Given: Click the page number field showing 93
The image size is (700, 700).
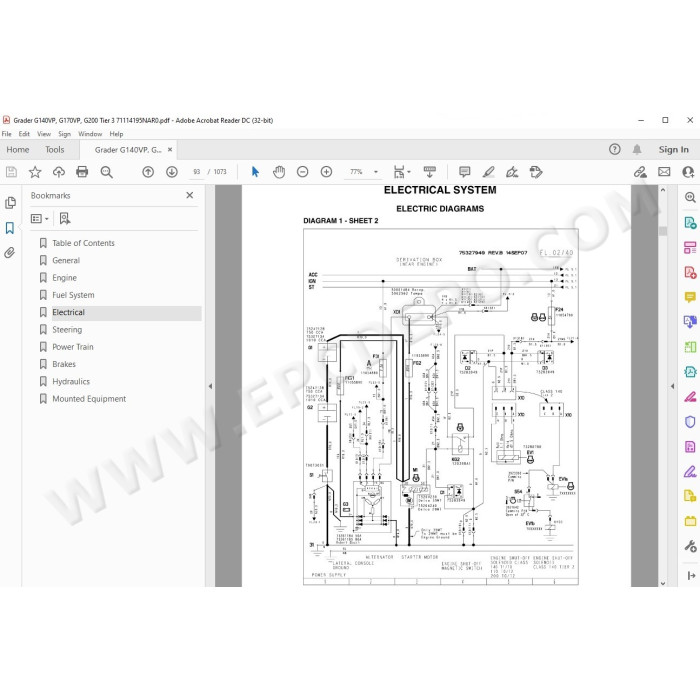Looking at the screenshot, I should [x=196, y=172].
